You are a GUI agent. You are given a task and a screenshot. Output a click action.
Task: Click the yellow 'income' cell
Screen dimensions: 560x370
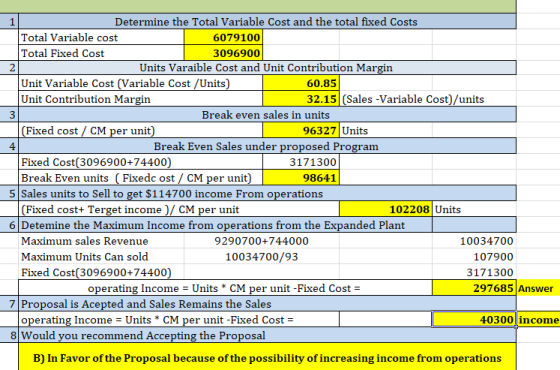point(538,319)
